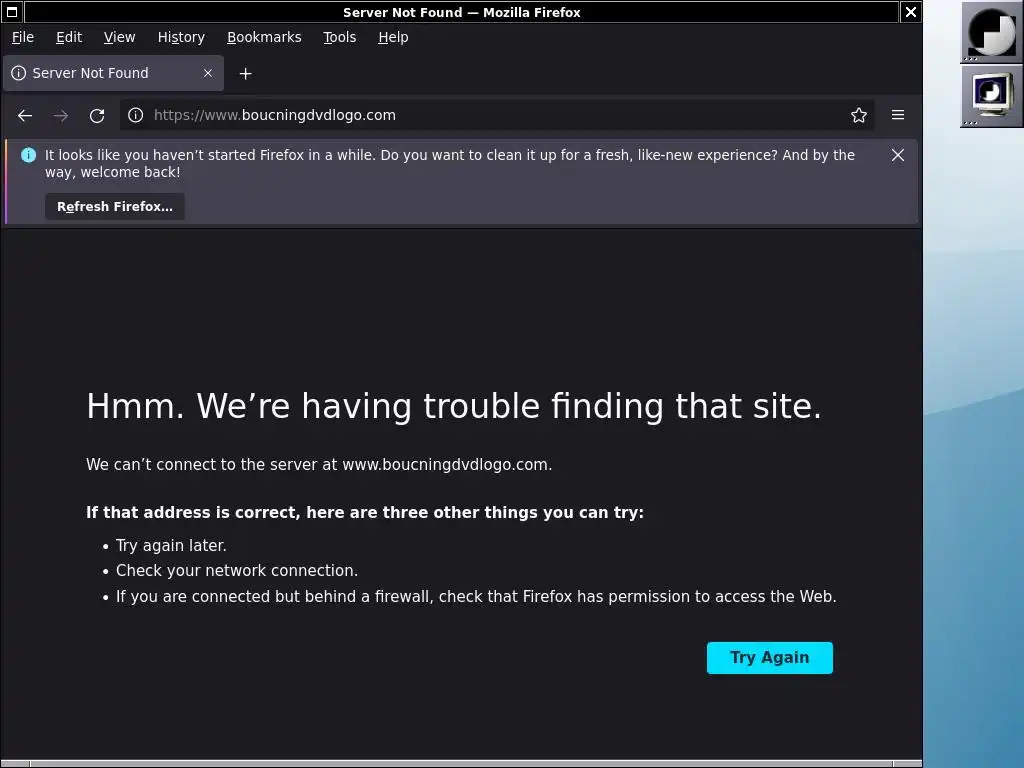Image resolution: width=1024 pixels, height=768 pixels.
Task: Open the History menu
Action: pyautogui.click(x=181, y=37)
